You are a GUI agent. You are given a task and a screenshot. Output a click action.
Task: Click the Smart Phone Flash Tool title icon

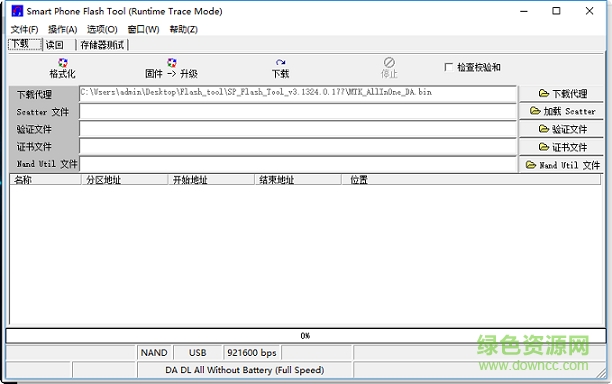[17, 11]
